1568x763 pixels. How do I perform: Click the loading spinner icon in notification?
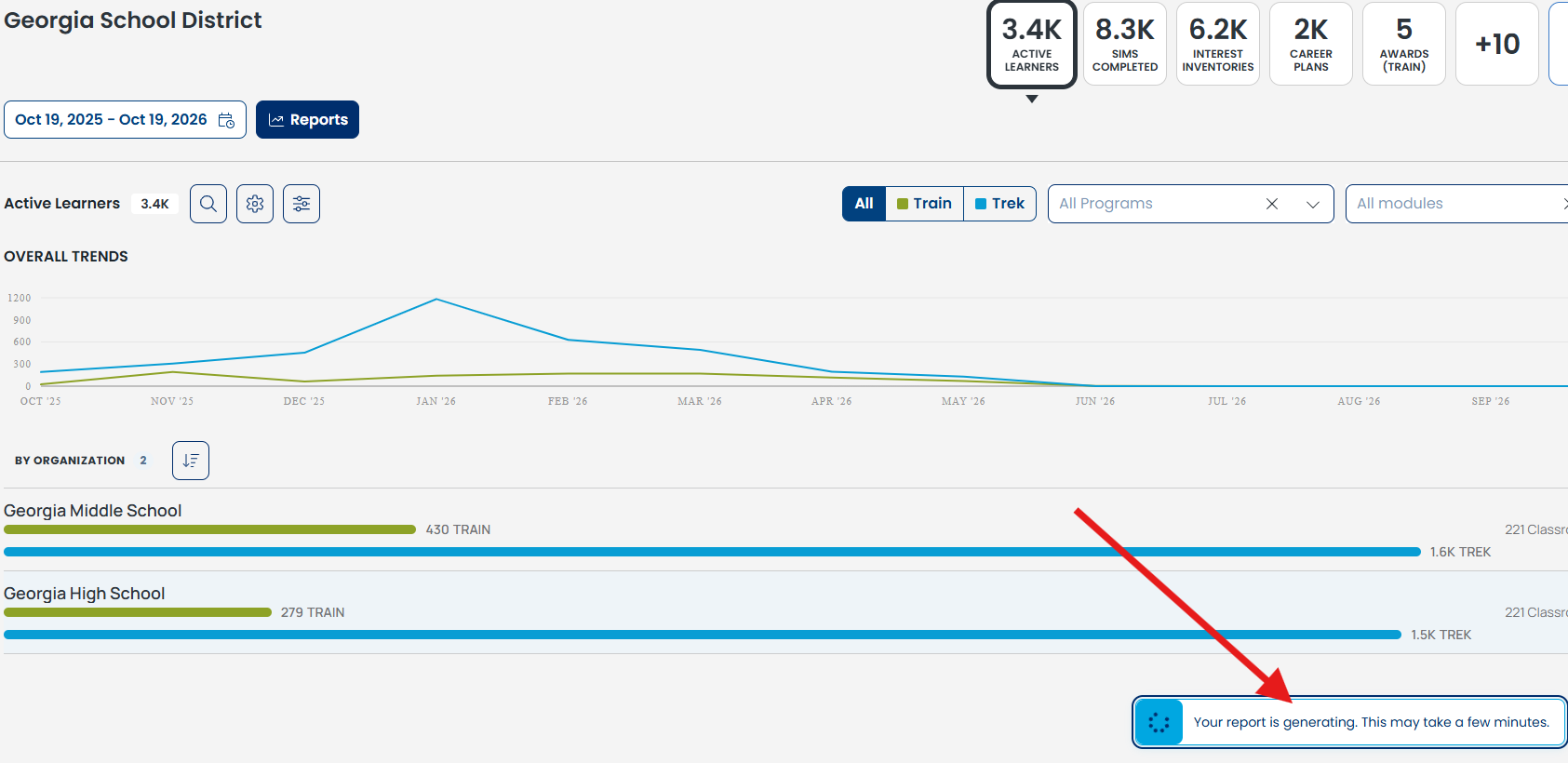click(x=1159, y=722)
